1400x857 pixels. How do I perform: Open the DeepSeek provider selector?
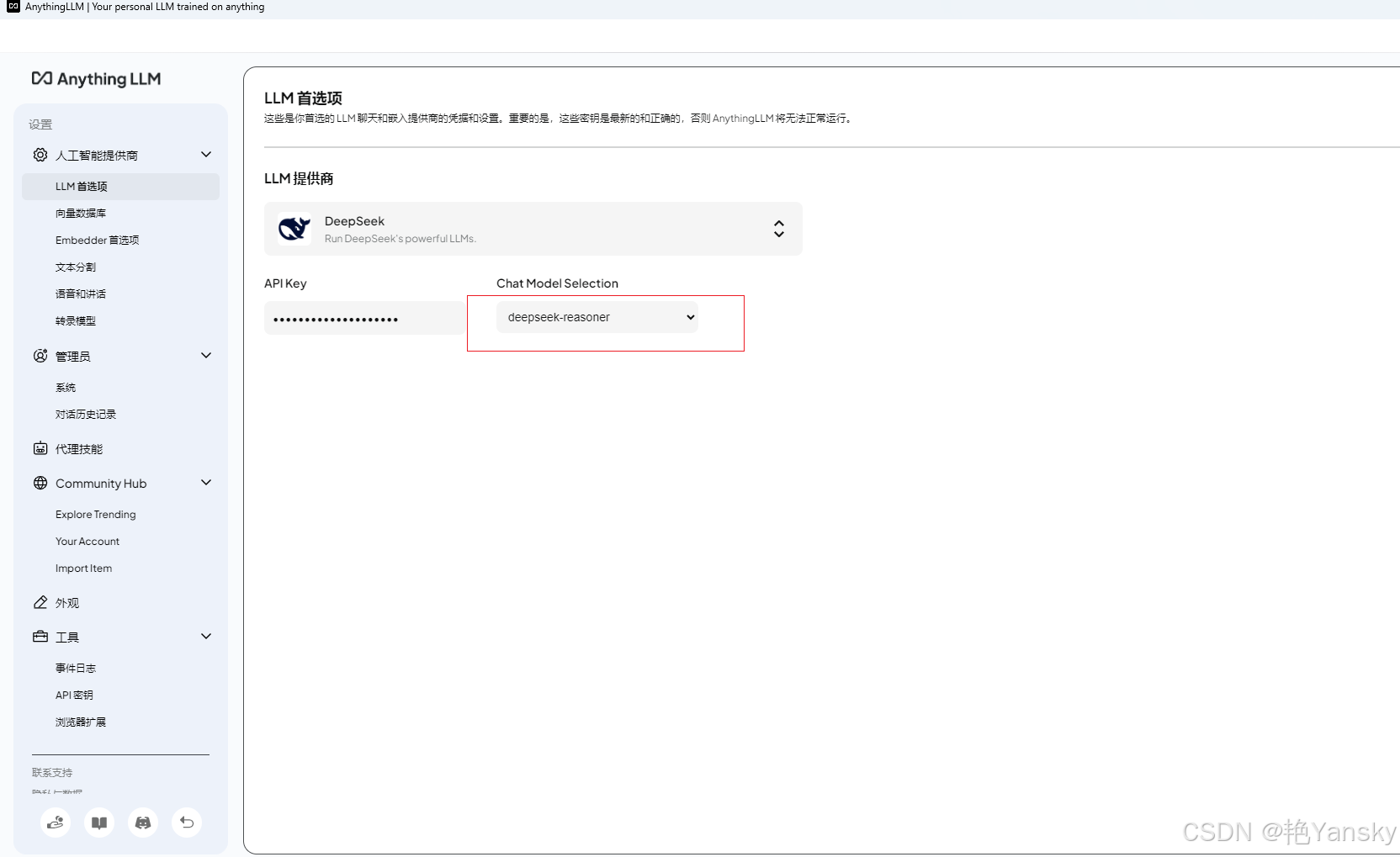pyautogui.click(x=778, y=228)
